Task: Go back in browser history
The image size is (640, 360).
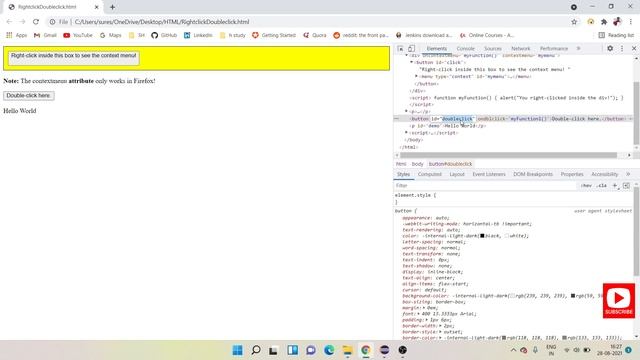Action: pos(9,22)
